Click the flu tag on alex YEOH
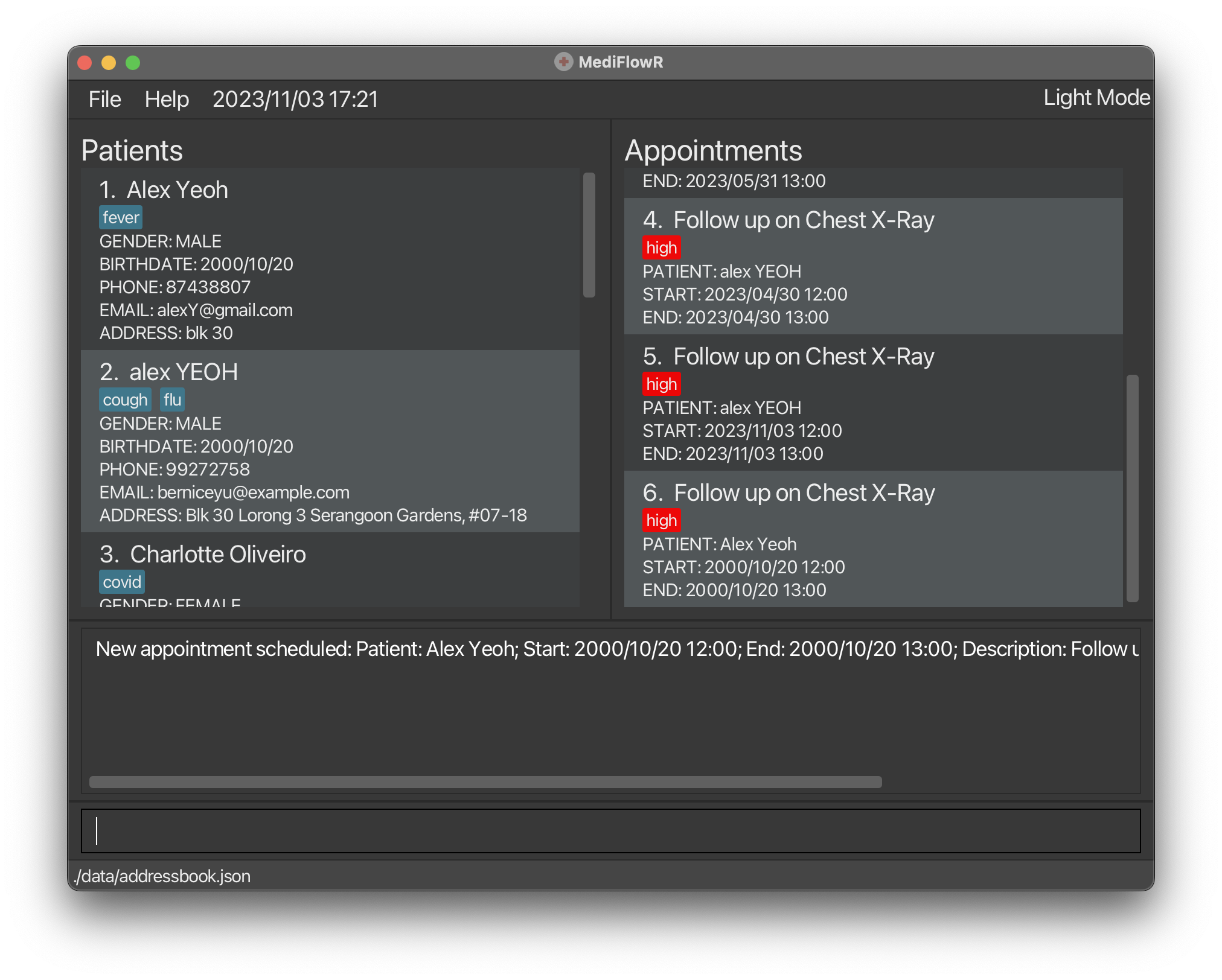 [x=172, y=399]
